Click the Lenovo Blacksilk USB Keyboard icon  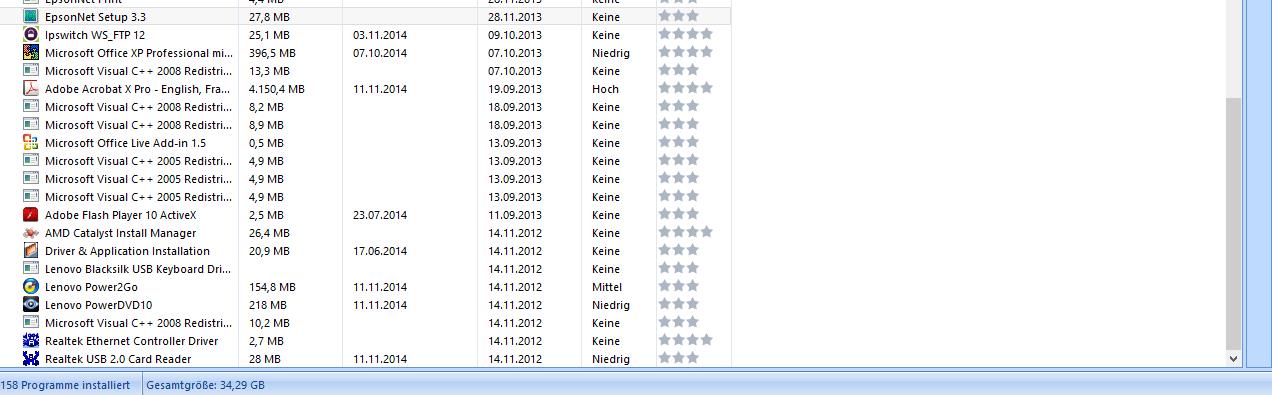[x=31, y=269]
